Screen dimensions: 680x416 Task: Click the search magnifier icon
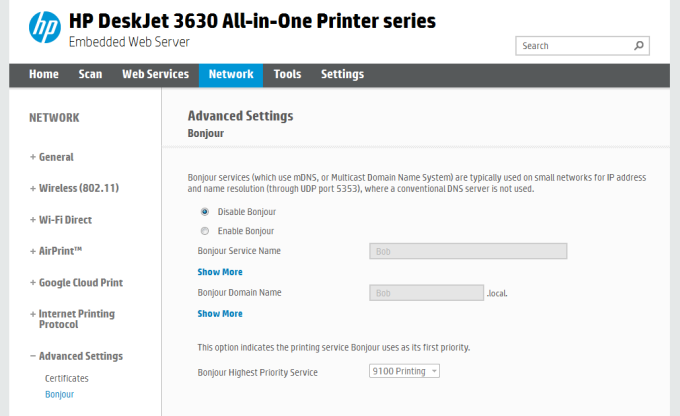tap(638, 46)
